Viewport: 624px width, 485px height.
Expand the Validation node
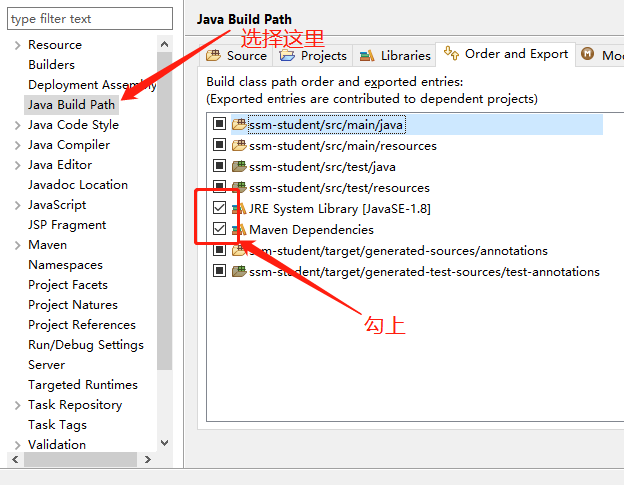[x=17, y=445]
